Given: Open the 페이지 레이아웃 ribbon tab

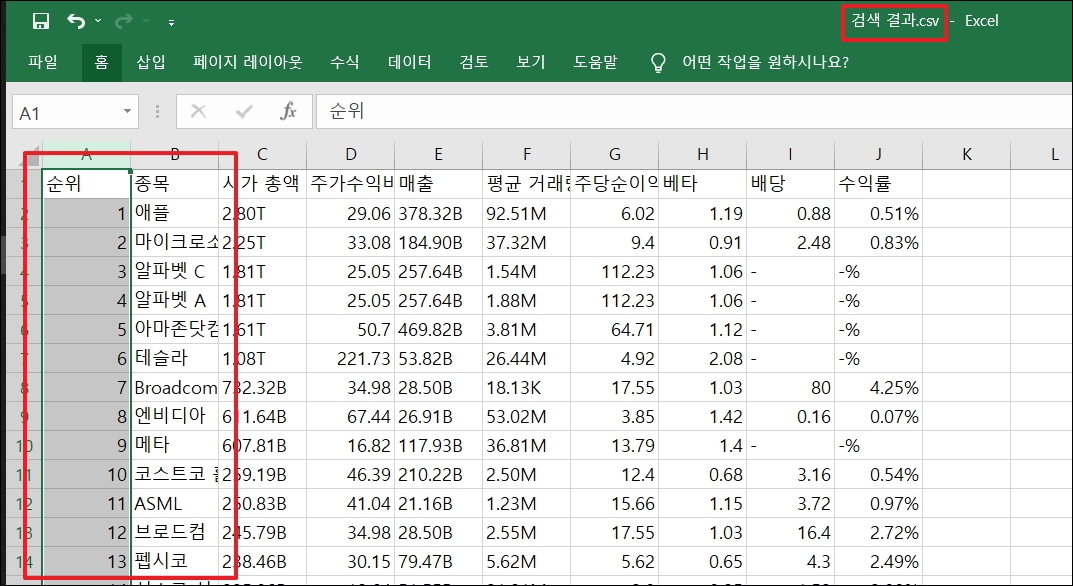Looking at the screenshot, I should (248, 62).
